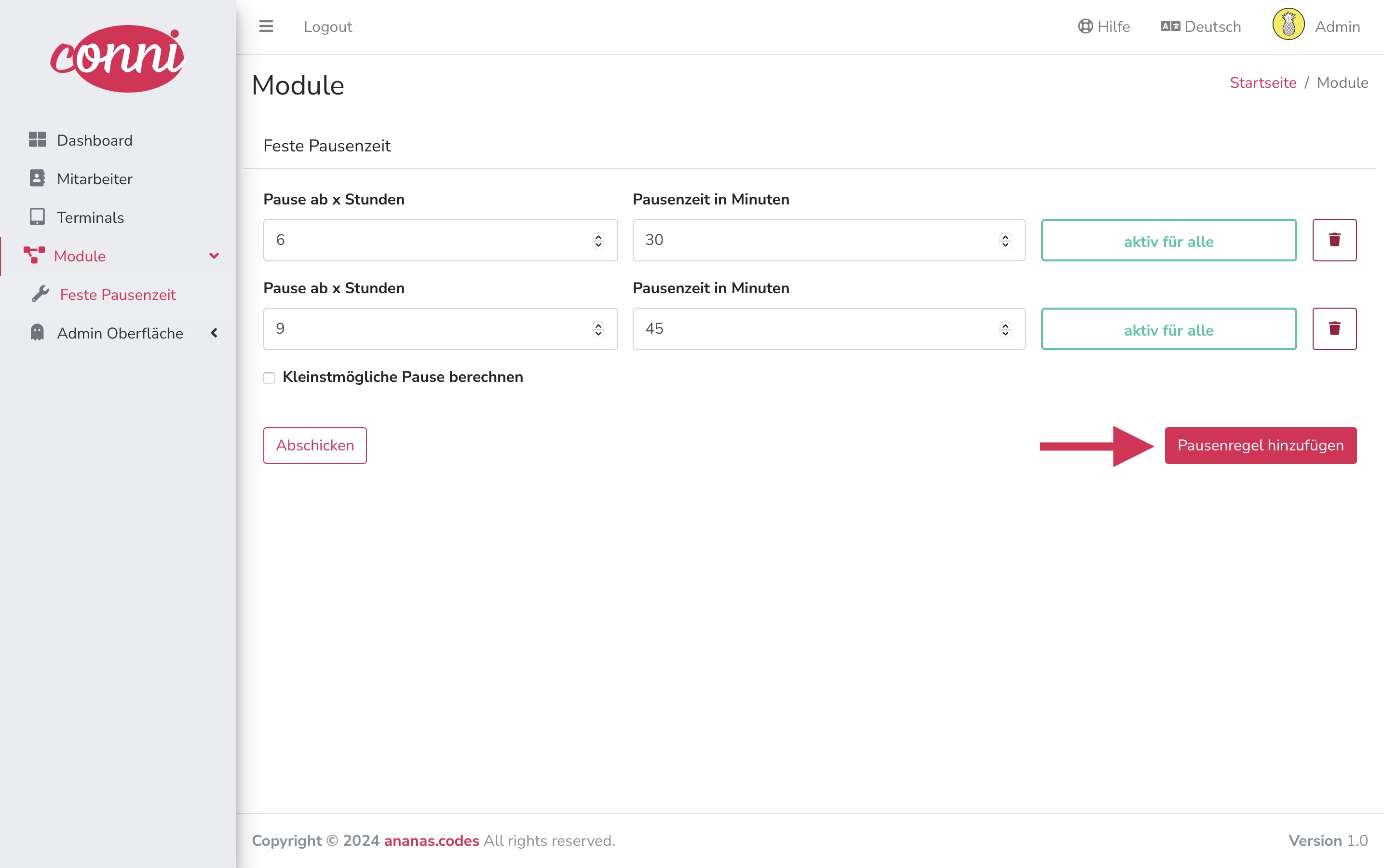Expand the Admin Oberfläche chevron
The height and width of the screenshot is (868, 1384).
pyautogui.click(x=214, y=333)
